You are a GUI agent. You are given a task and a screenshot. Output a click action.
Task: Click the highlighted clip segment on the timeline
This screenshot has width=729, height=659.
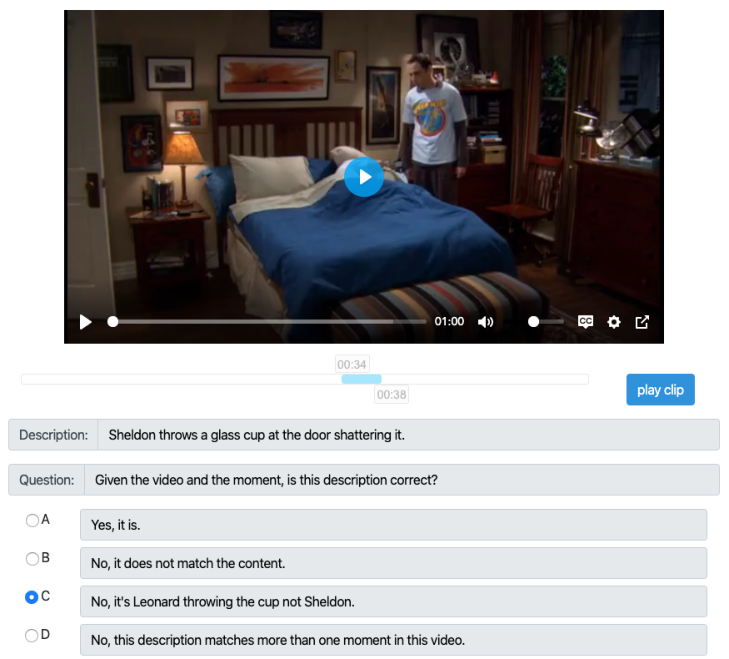(361, 379)
